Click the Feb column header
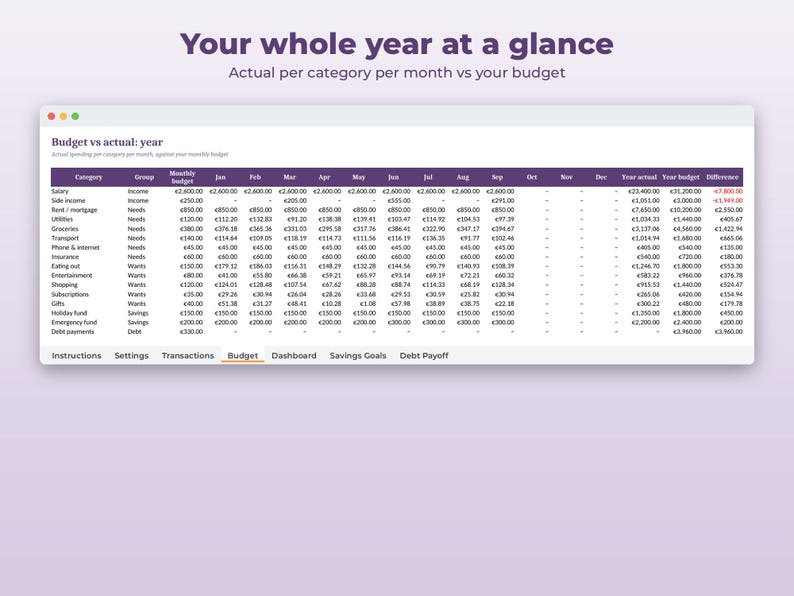This screenshot has width=794, height=596. pyautogui.click(x=255, y=177)
